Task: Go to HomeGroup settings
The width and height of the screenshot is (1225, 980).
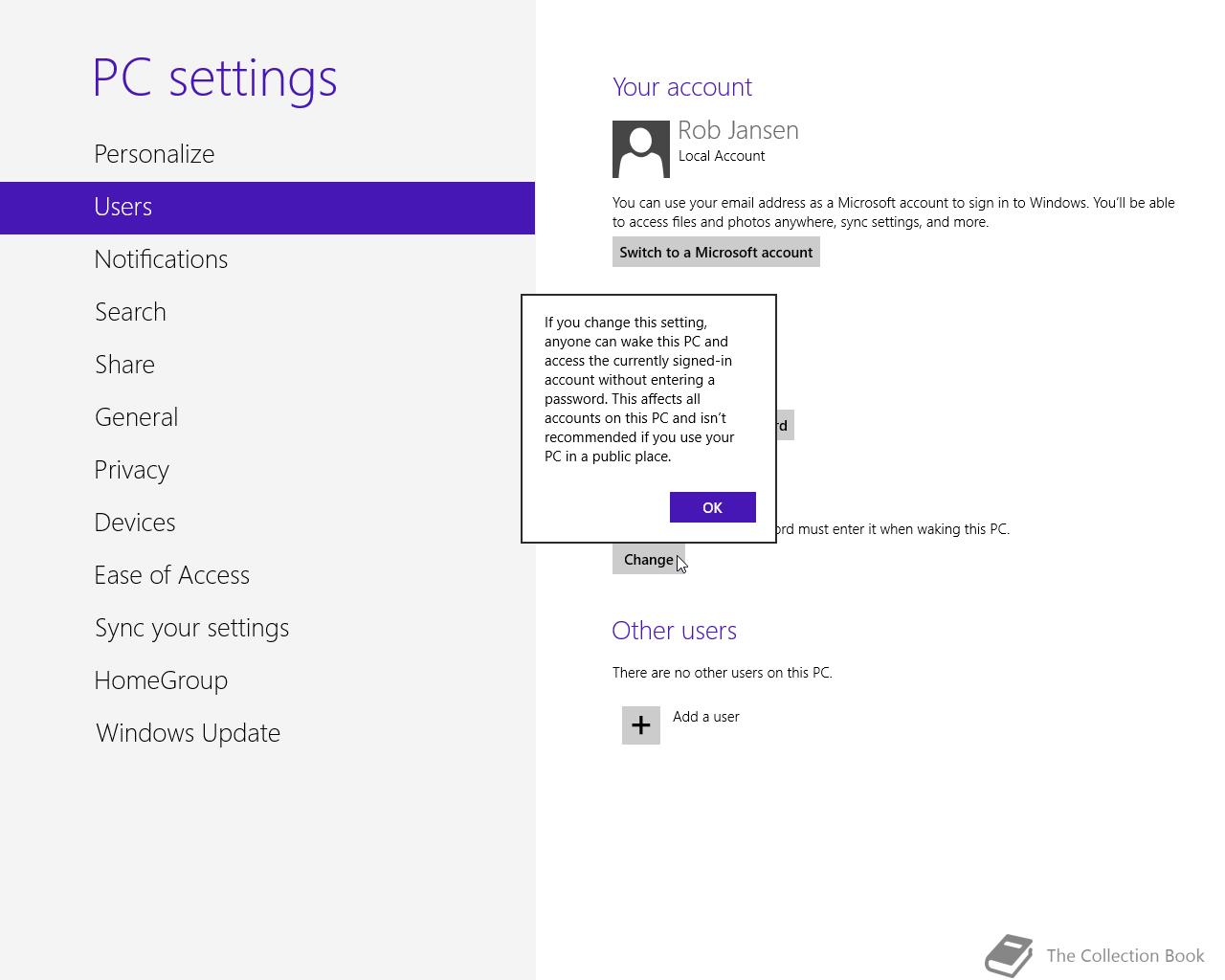Action: (267, 680)
